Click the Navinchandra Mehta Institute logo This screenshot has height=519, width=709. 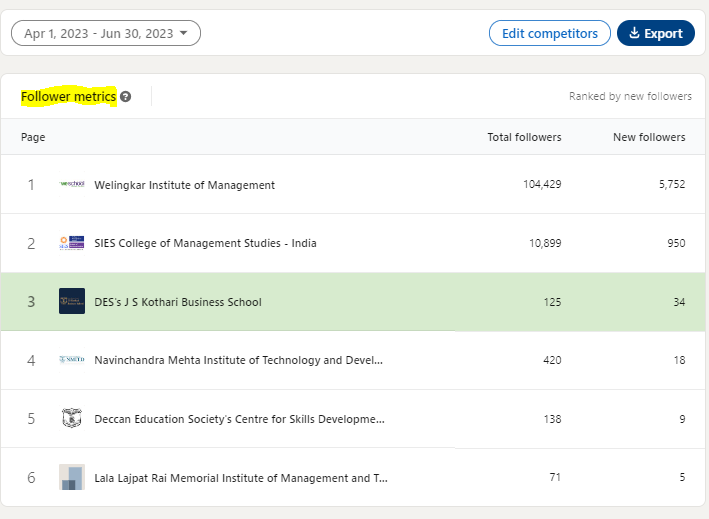(x=72, y=360)
